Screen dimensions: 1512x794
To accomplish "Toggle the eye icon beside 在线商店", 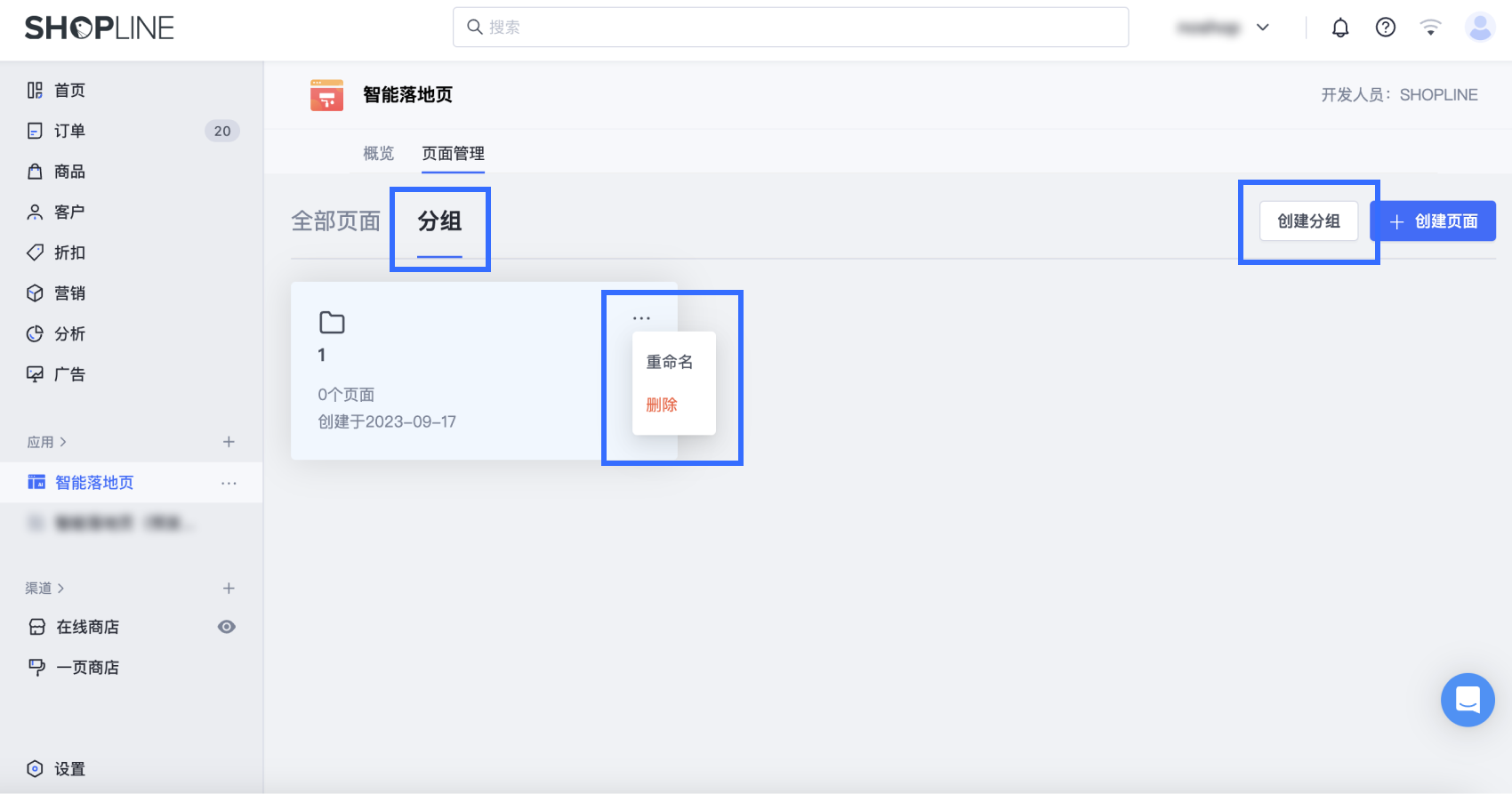I will coord(227,627).
